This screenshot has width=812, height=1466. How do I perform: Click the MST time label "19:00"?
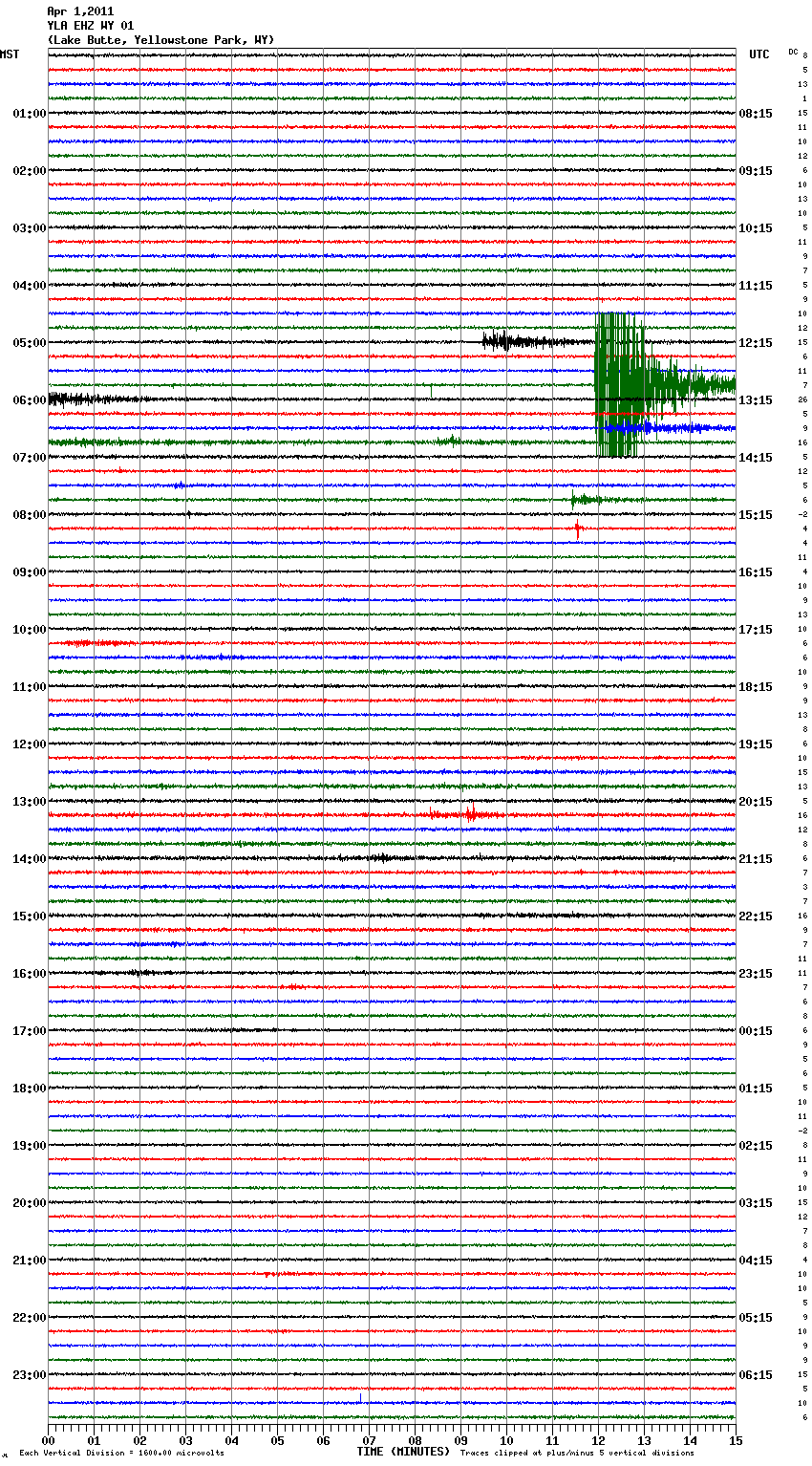click(30, 1146)
